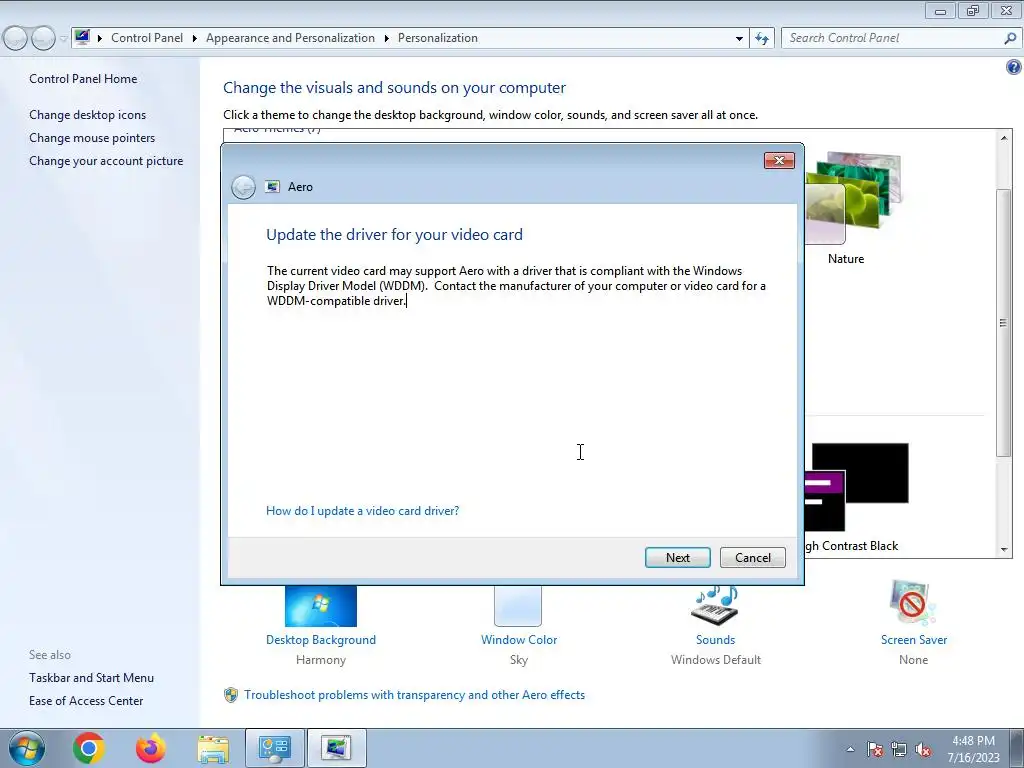Viewport: 1024px width, 768px height.
Task: Switch to Control Panel taskbar button
Action: pyautogui.click(x=274, y=748)
